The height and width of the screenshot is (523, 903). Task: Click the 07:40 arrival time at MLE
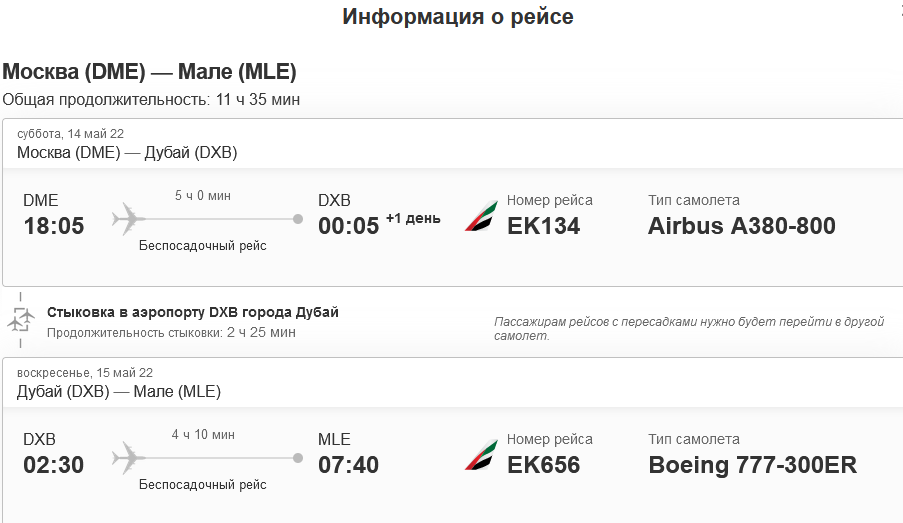pos(348,466)
